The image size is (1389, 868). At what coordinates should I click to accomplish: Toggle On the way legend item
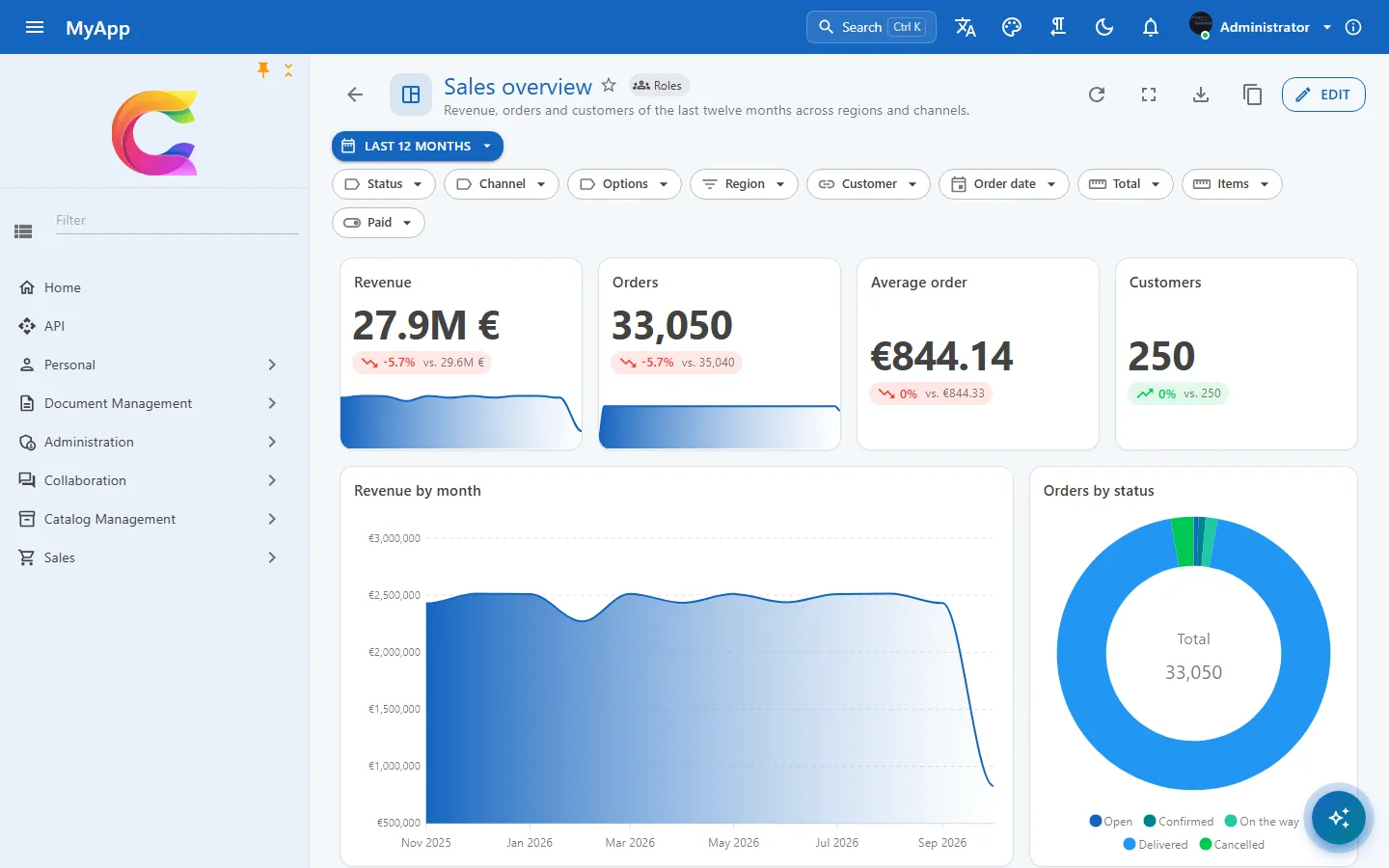pos(1262,822)
